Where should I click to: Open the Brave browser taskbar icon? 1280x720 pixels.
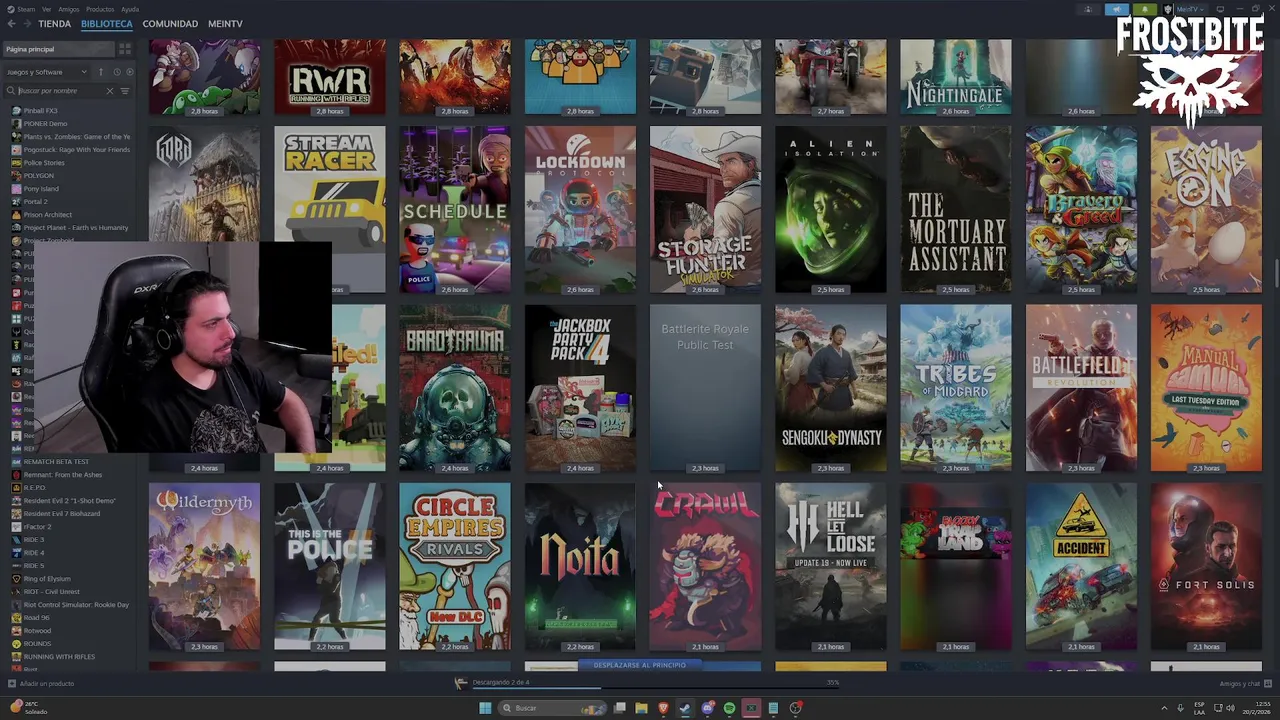[663, 708]
